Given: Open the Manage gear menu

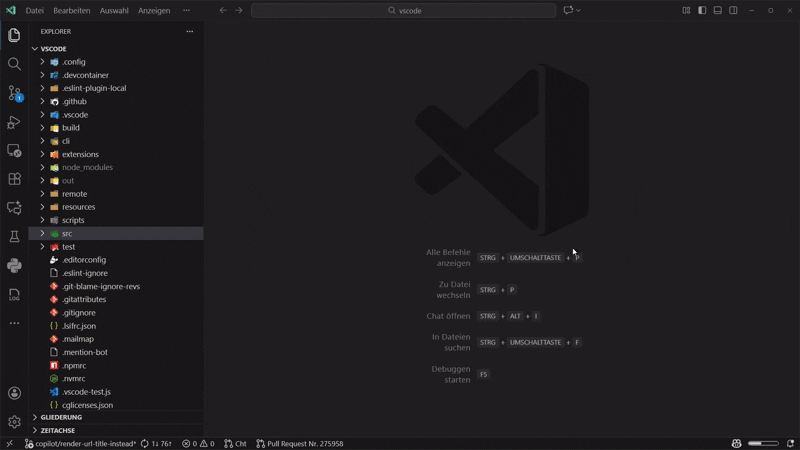Looking at the screenshot, I should click(x=14, y=422).
